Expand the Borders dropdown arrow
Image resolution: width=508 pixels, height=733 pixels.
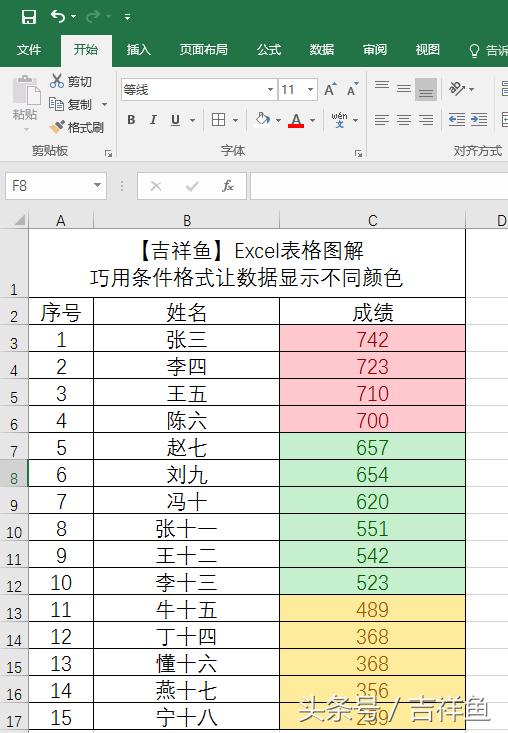236,120
